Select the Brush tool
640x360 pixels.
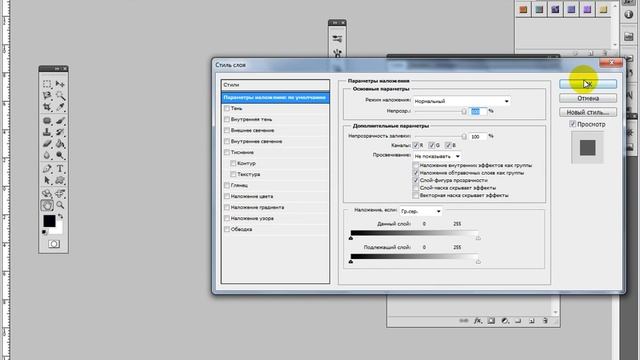coord(60,121)
